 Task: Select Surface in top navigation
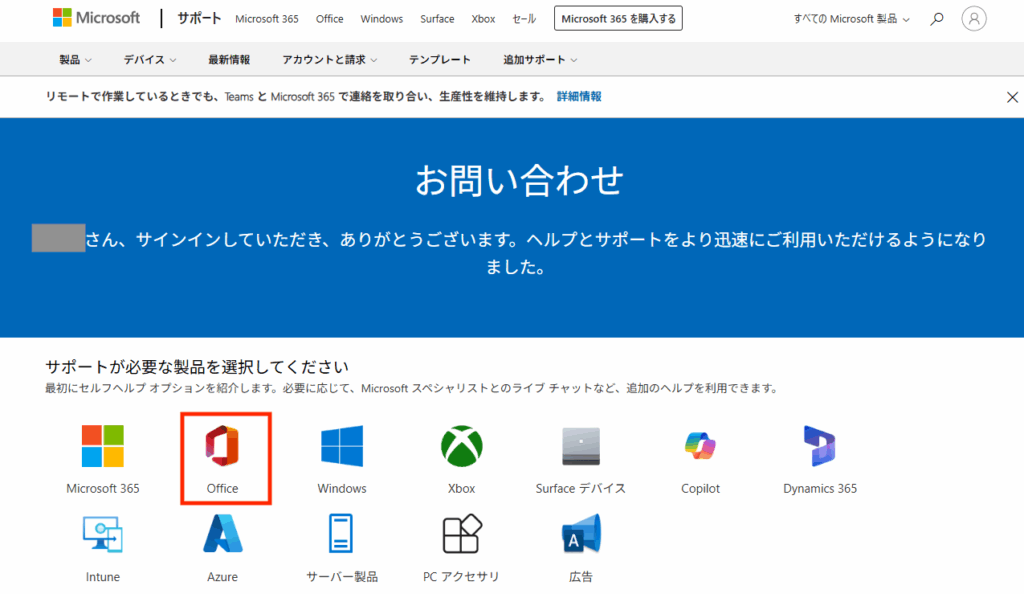[x=437, y=19]
